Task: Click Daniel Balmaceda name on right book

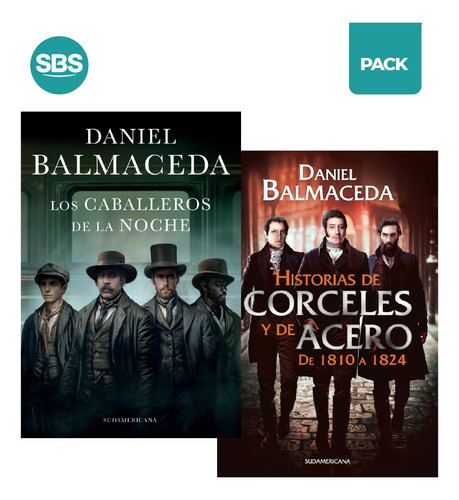Action: (x=328, y=183)
